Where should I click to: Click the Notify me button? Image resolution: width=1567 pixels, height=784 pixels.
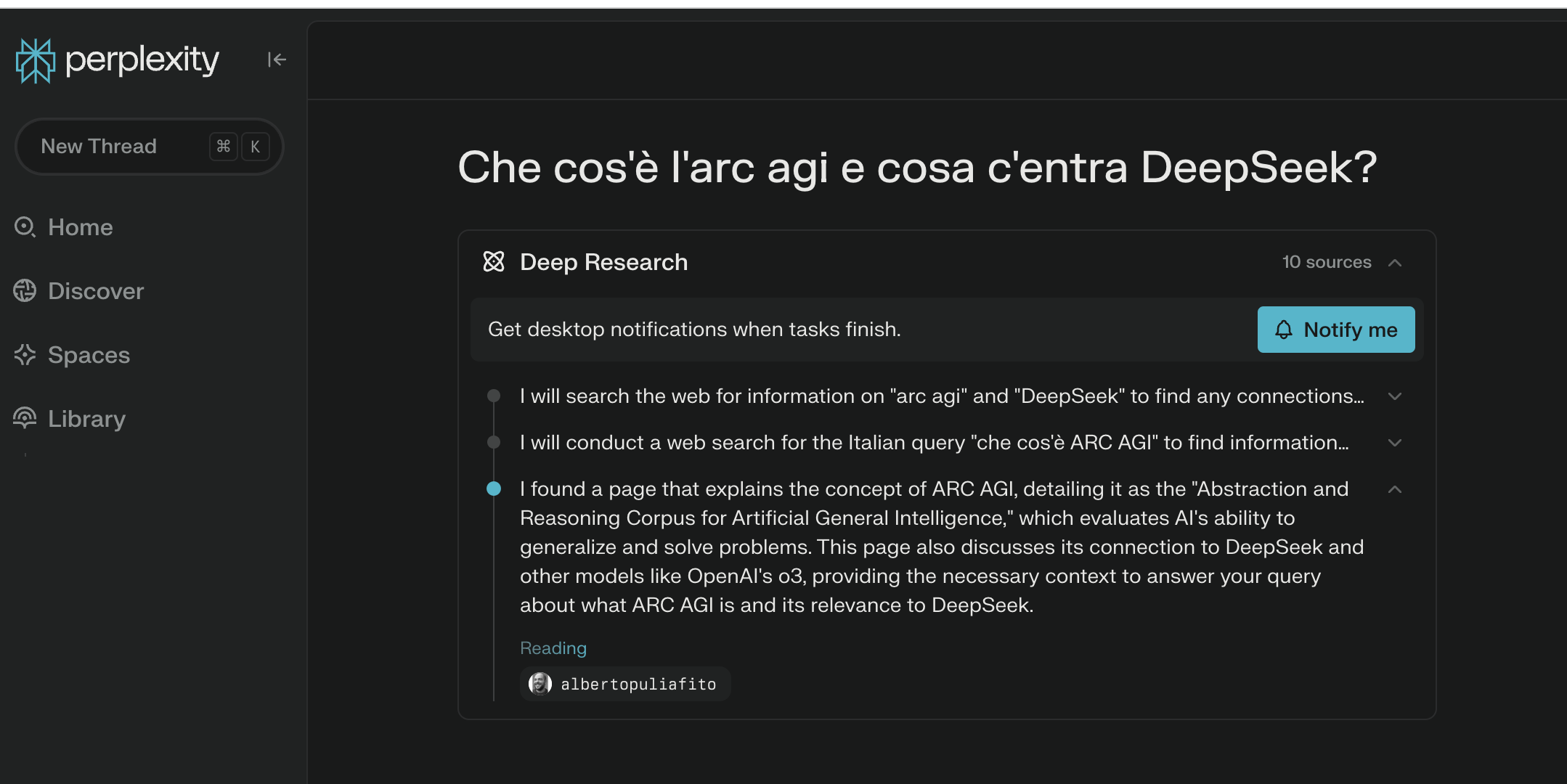pyautogui.click(x=1336, y=330)
